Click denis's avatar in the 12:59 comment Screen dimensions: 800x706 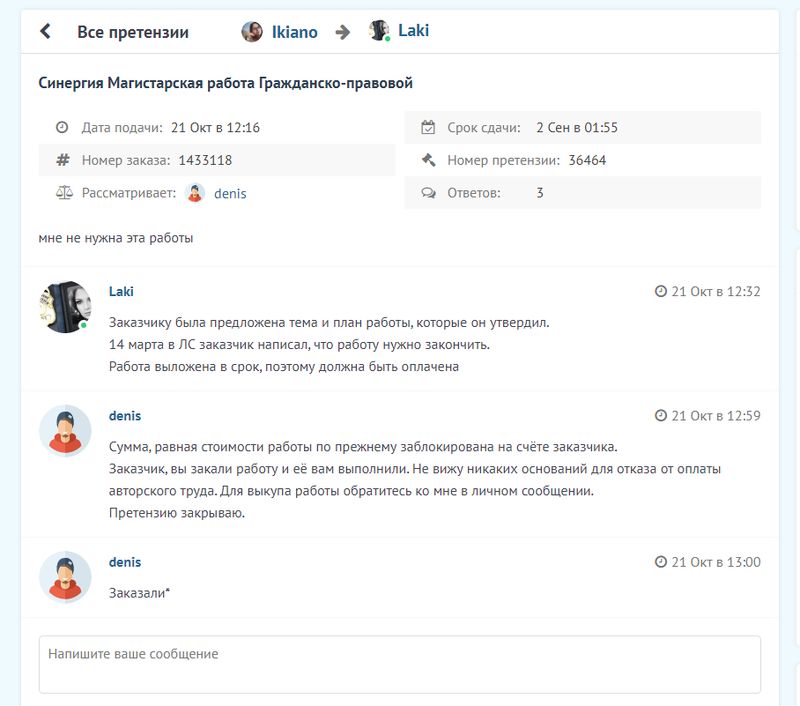(x=65, y=431)
